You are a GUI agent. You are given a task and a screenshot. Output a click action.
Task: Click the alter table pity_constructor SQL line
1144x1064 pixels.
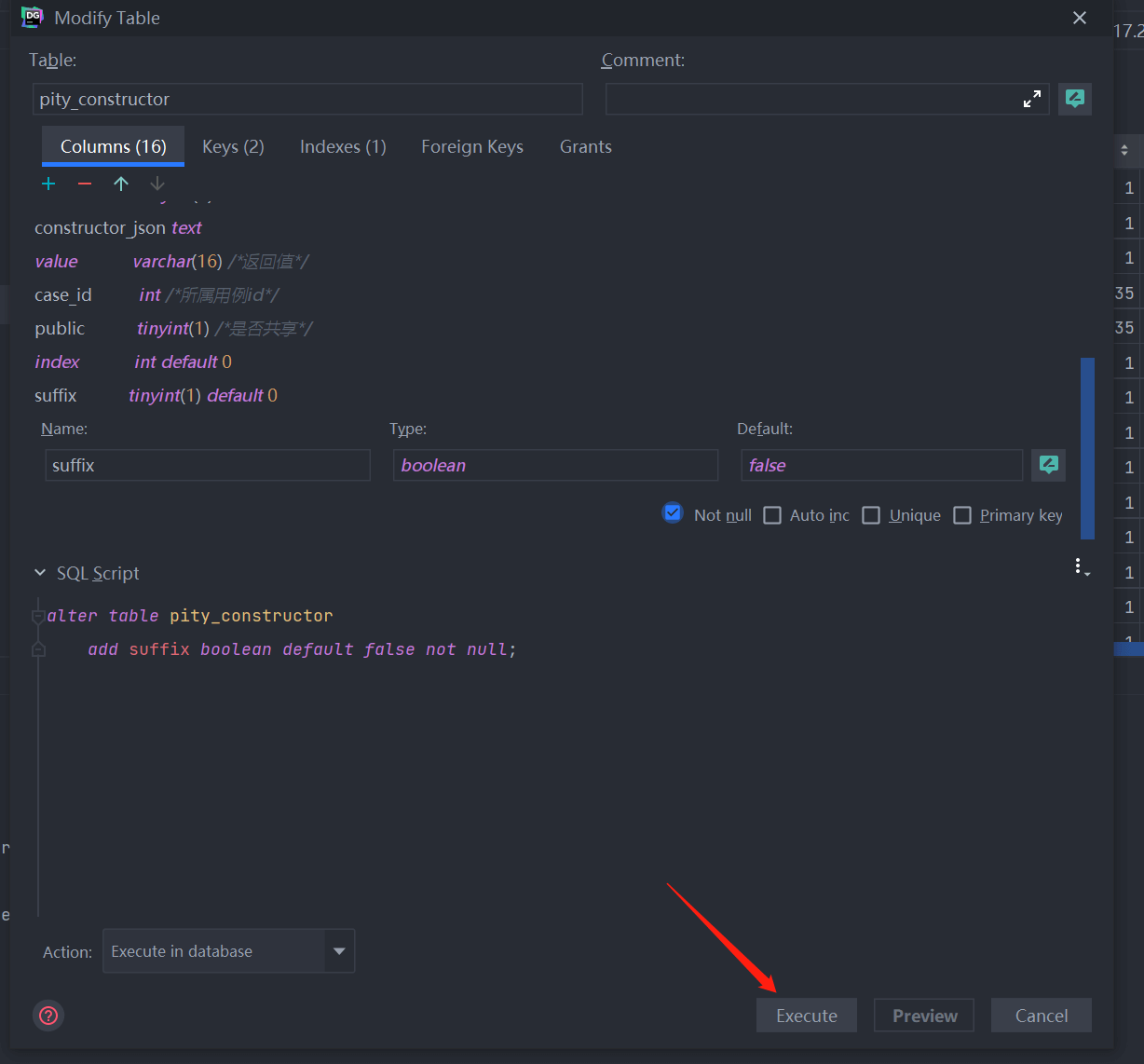tap(190, 616)
